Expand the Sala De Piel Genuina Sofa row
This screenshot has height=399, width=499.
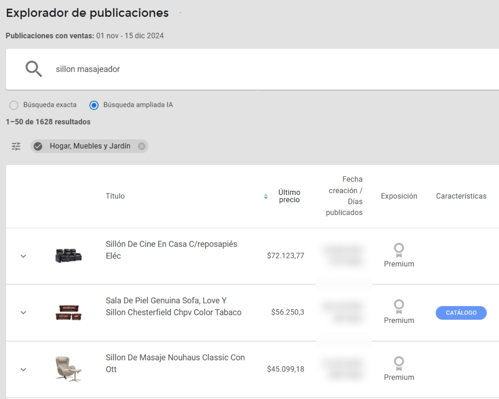23,312
